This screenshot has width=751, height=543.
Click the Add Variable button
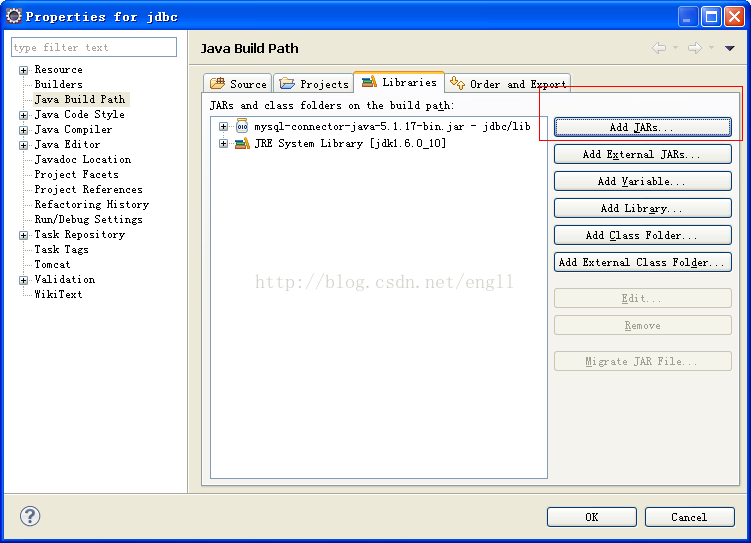coord(643,181)
